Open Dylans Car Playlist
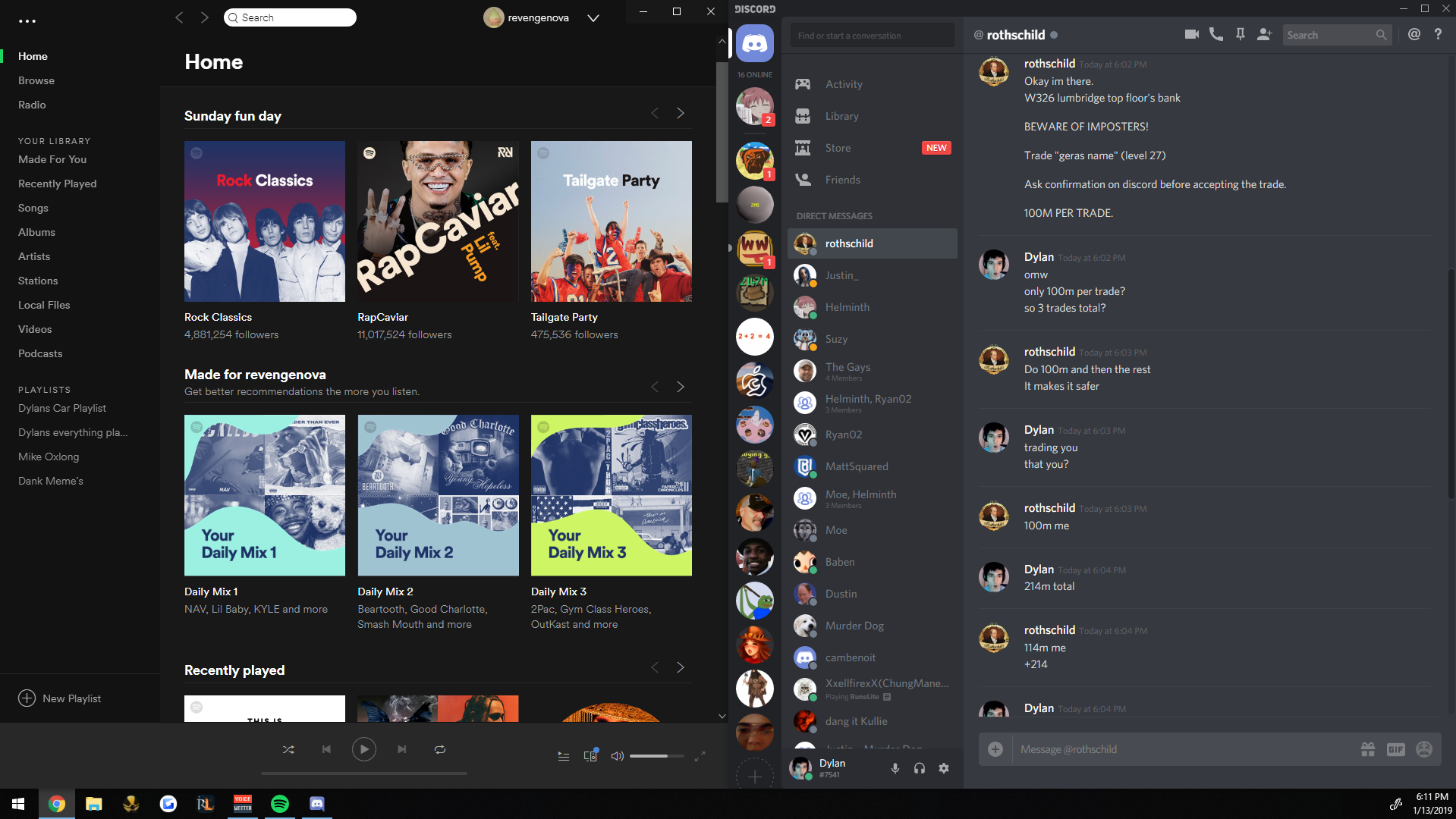The height and width of the screenshot is (819, 1456). (x=62, y=408)
